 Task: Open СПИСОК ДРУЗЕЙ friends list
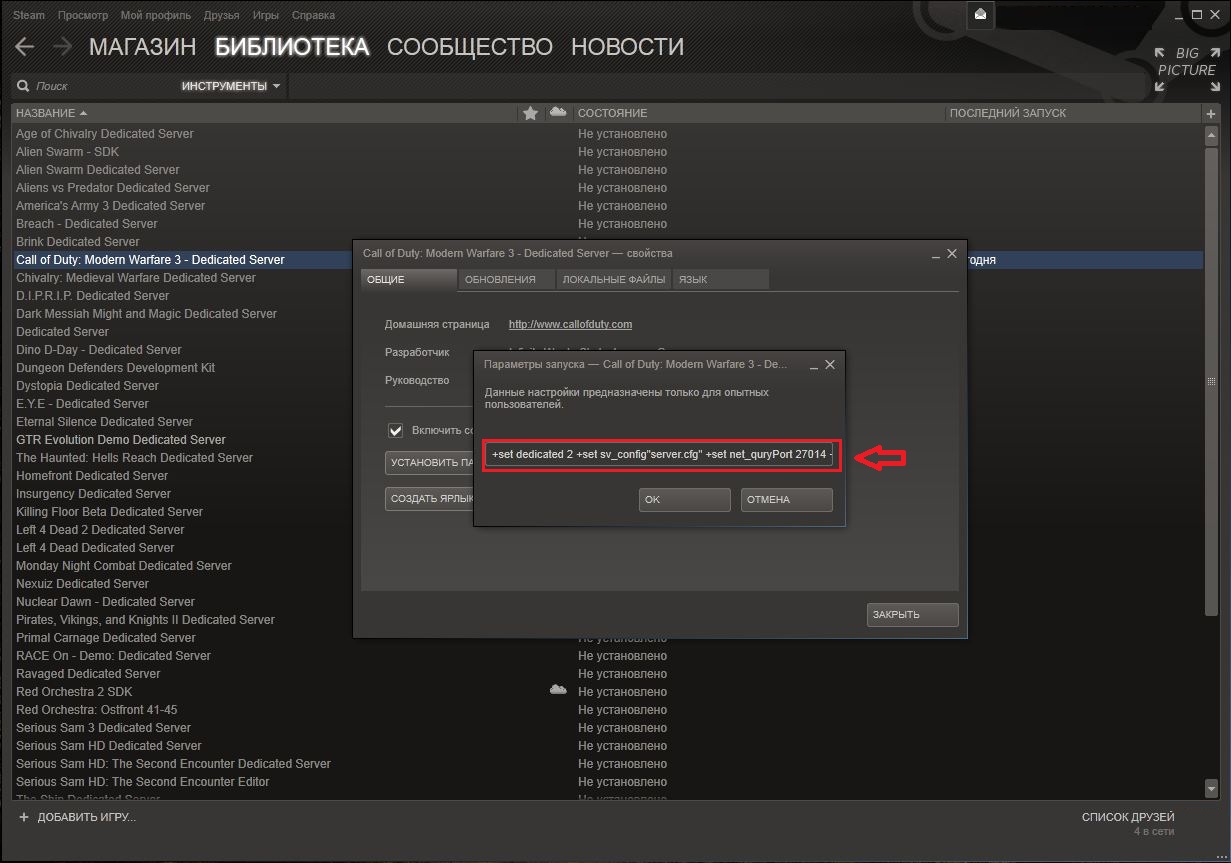(x=1128, y=817)
